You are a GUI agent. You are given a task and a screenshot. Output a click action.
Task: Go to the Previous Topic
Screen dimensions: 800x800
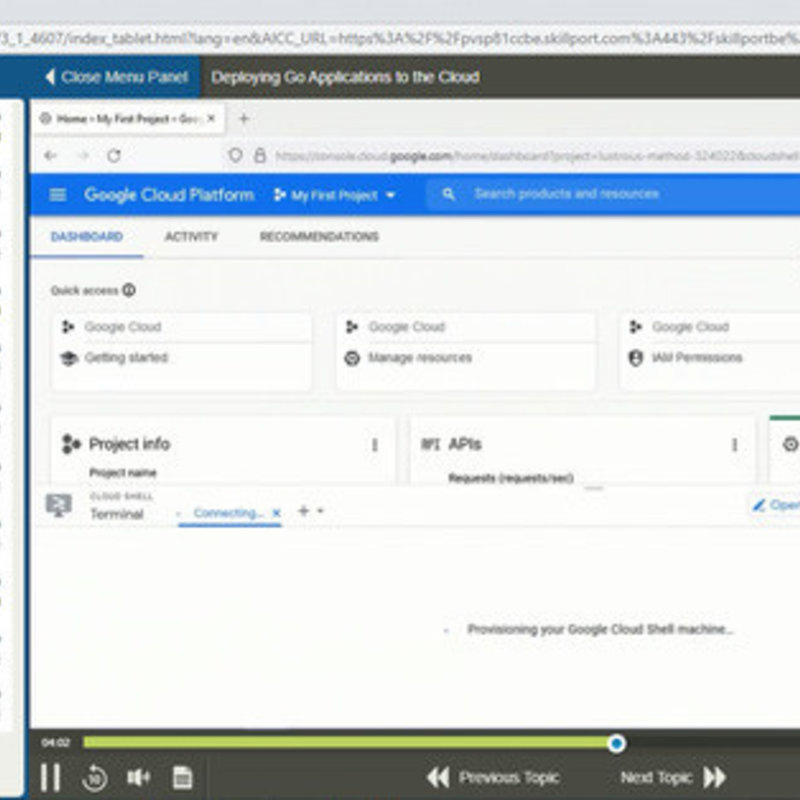(493, 778)
